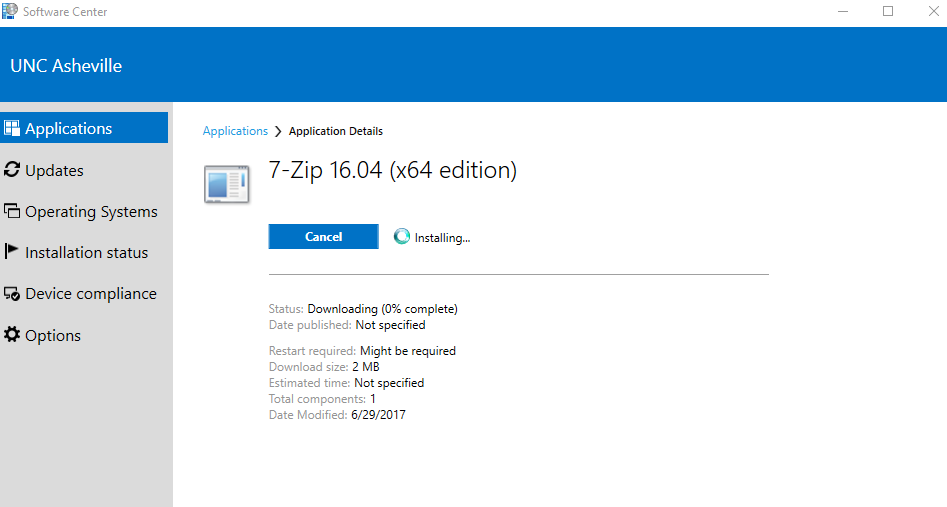Click the spinning Installing progress indicator
This screenshot has width=947, height=507.
402,237
